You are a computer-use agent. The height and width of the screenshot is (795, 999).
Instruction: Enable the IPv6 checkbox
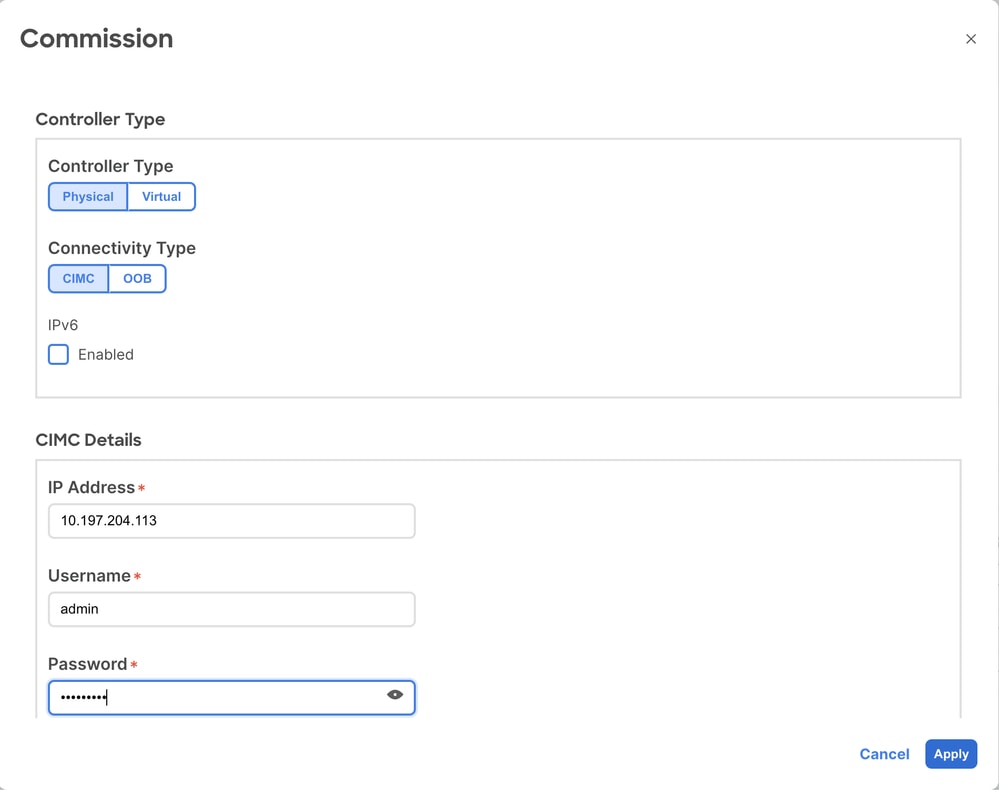point(59,355)
